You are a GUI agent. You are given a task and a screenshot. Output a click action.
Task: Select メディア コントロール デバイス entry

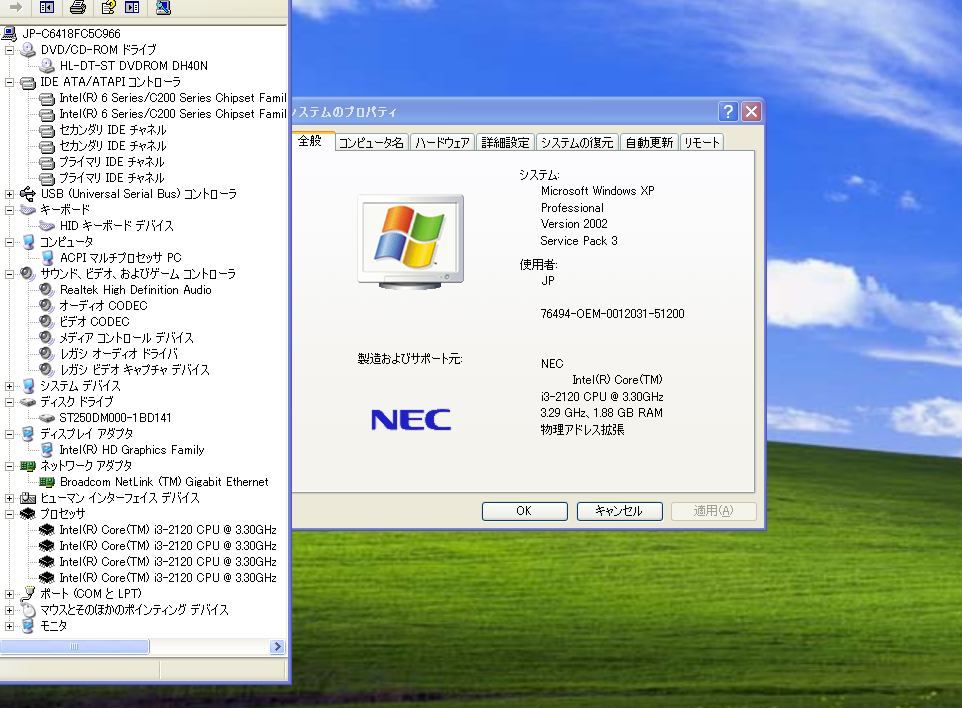pyautogui.click(x=126, y=337)
